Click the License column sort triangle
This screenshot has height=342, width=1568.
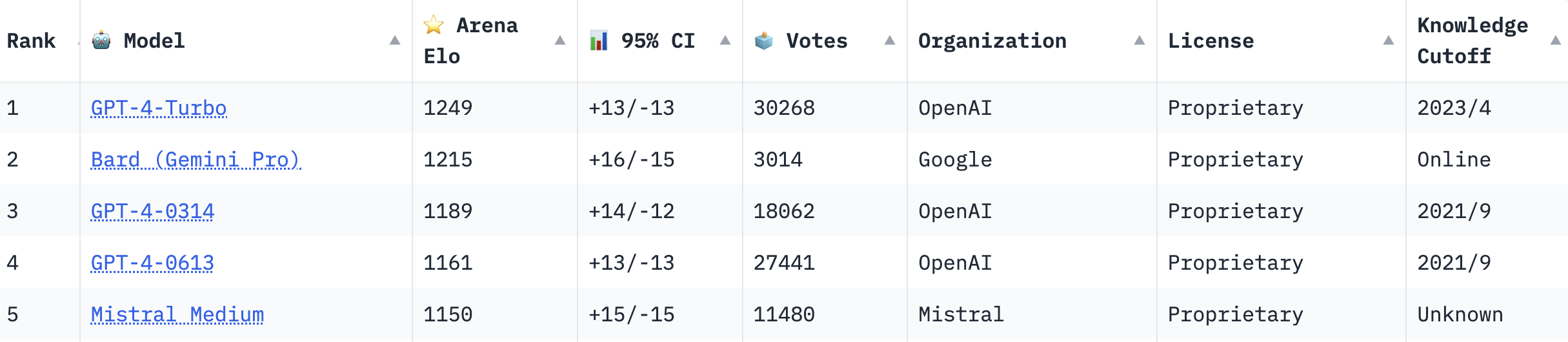1389,41
